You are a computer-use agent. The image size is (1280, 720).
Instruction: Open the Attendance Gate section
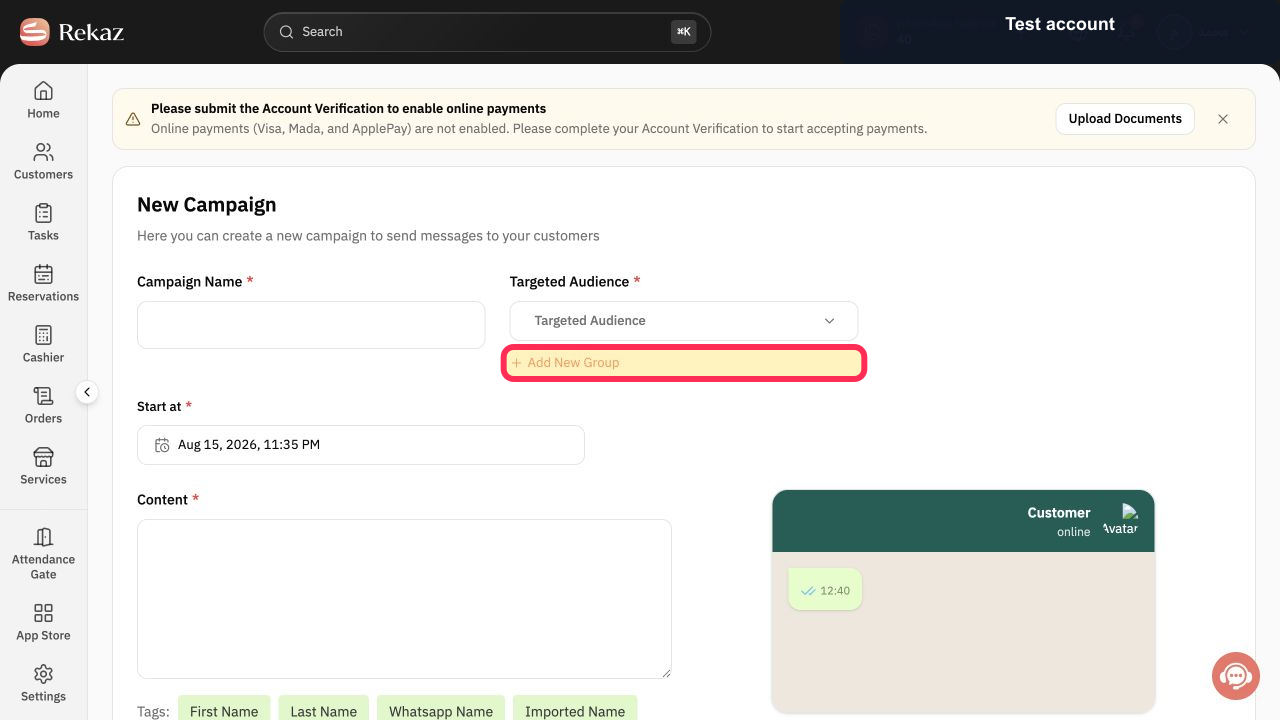tap(43, 553)
